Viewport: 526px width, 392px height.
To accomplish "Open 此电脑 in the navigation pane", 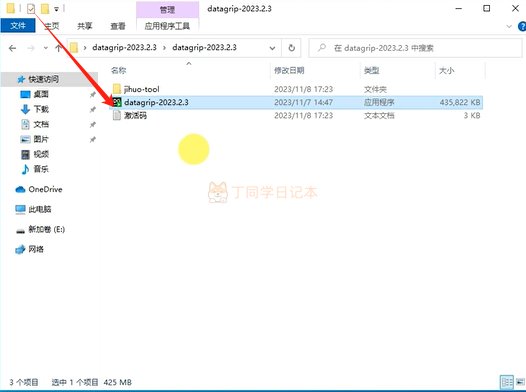I will coord(40,209).
